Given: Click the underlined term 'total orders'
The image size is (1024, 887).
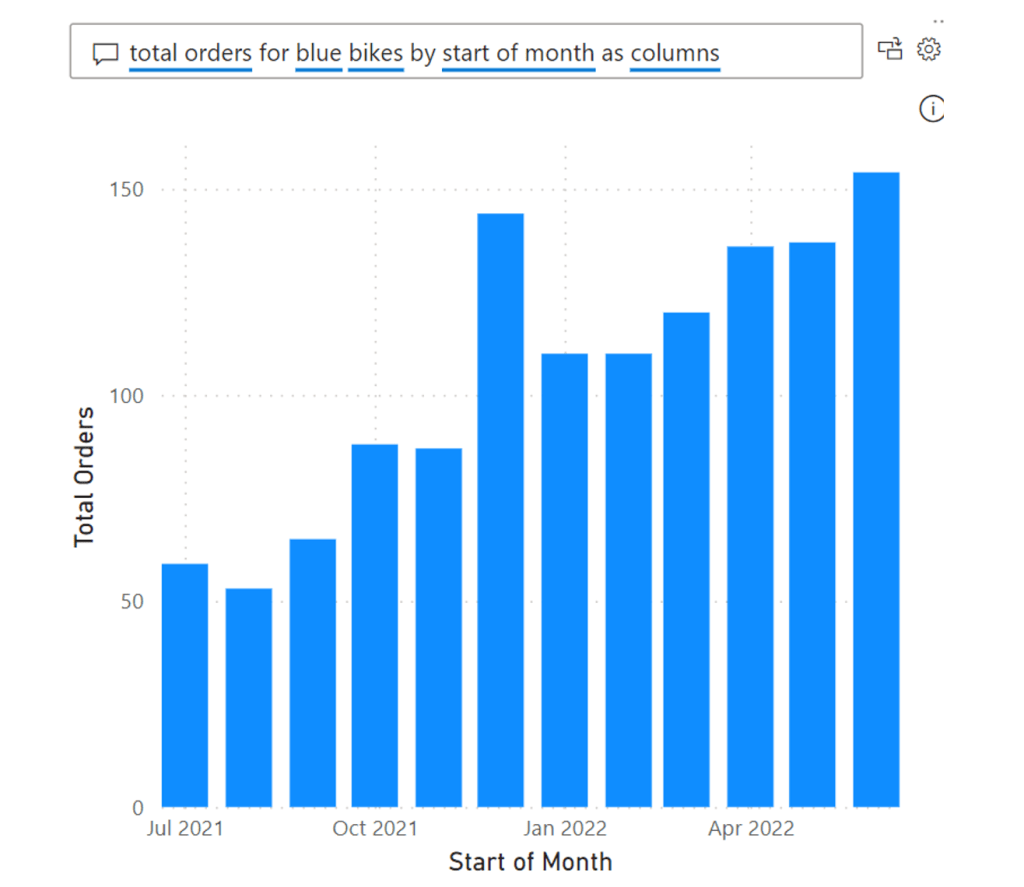Looking at the screenshot, I should (190, 53).
